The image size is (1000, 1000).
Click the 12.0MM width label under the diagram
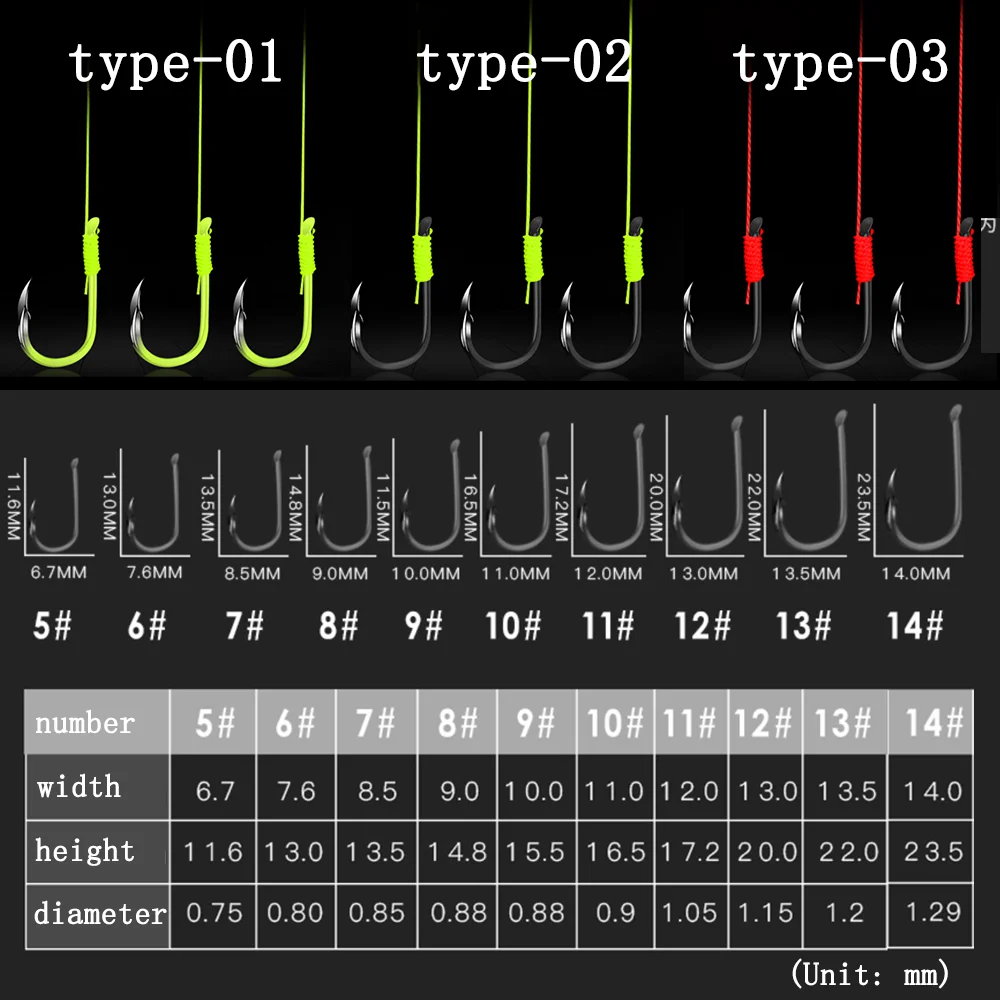pyautogui.click(x=608, y=573)
